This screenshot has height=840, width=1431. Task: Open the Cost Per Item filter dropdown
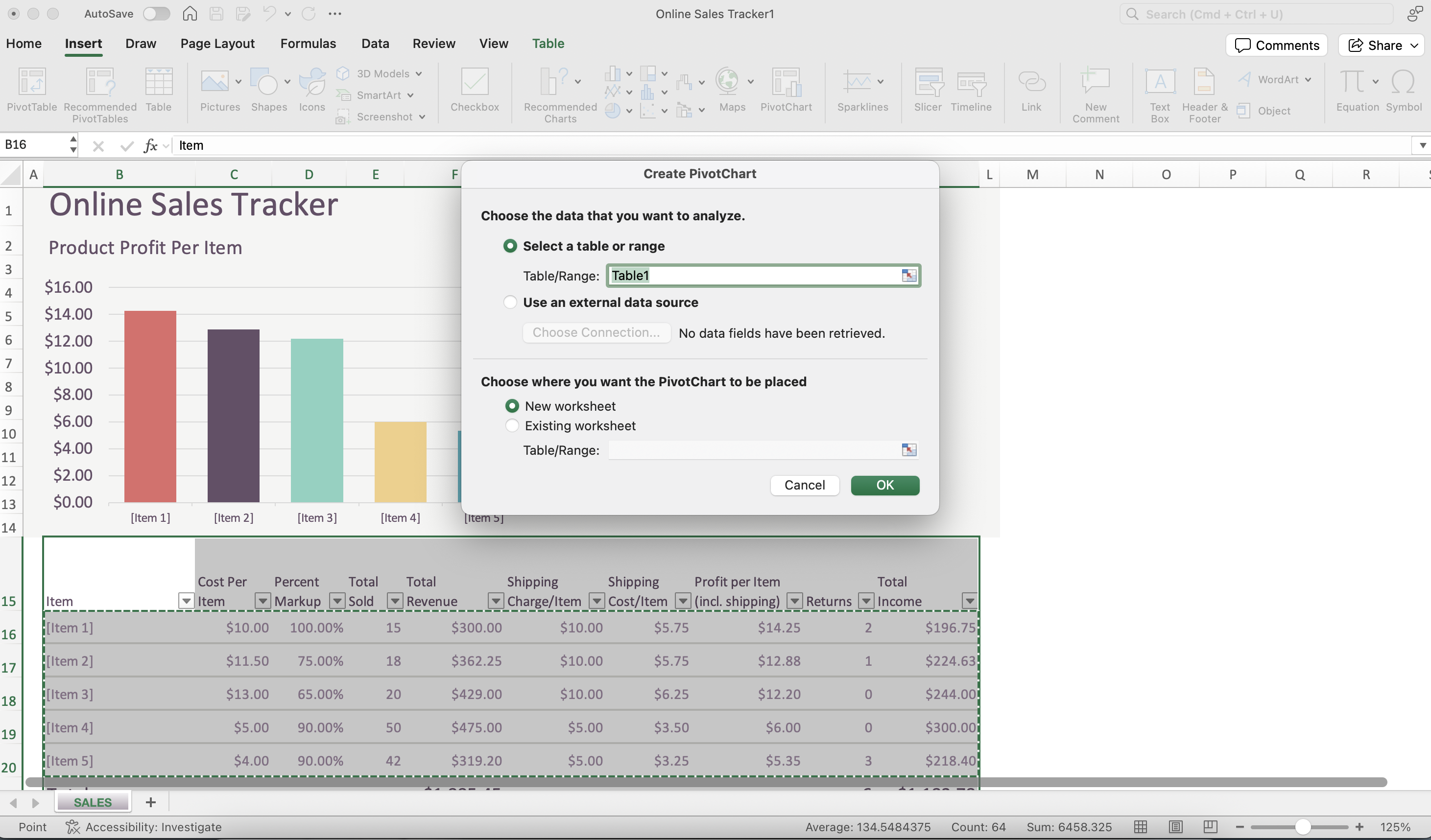click(x=262, y=601)
